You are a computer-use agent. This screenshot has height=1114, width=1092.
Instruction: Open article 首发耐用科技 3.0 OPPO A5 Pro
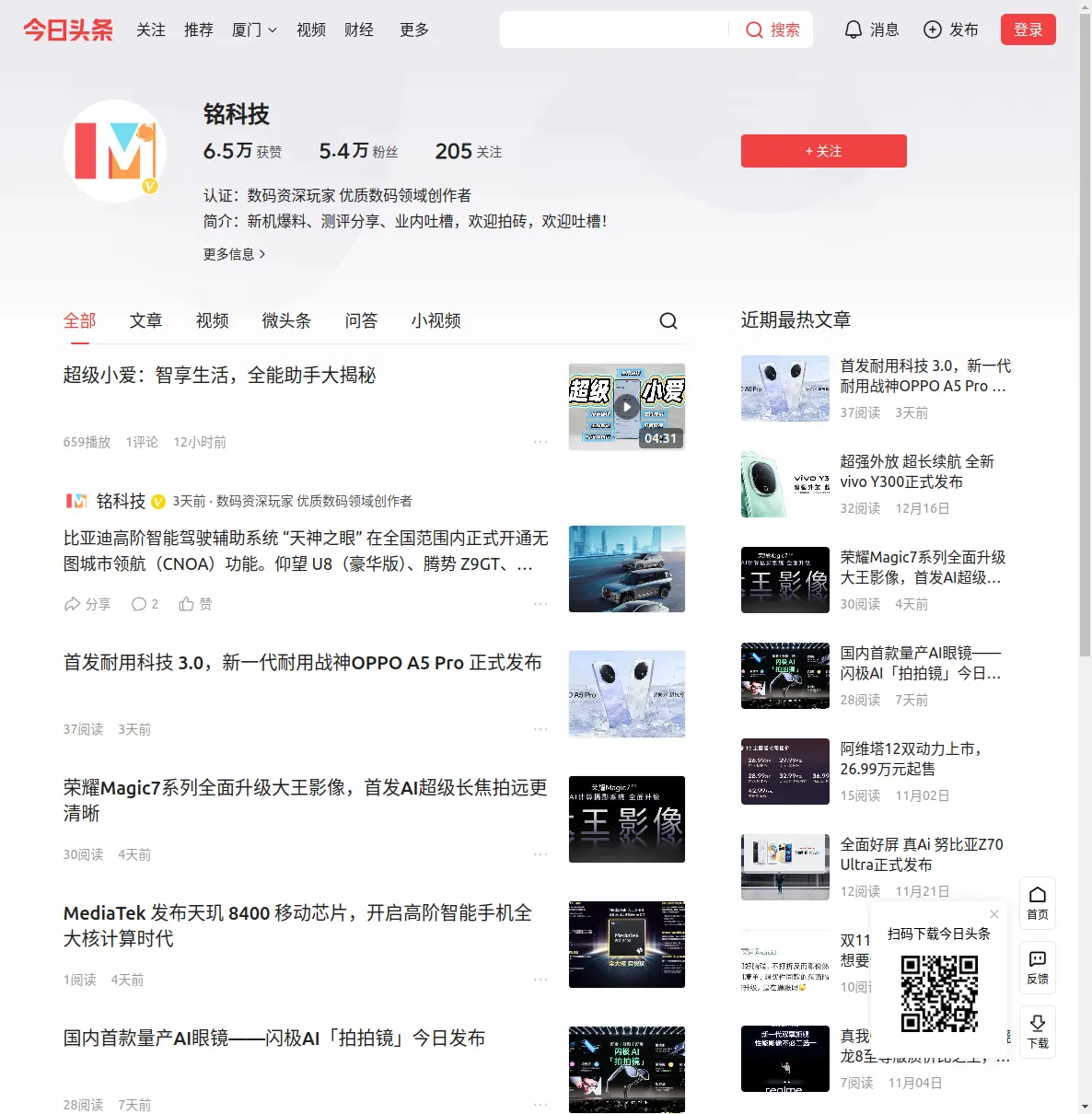click(303, 663)
